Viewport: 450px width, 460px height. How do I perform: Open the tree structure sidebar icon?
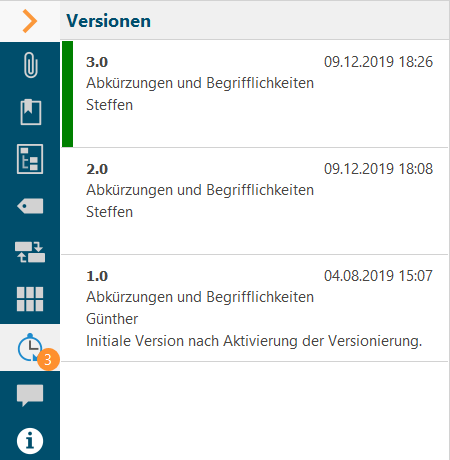pos(30,159)
